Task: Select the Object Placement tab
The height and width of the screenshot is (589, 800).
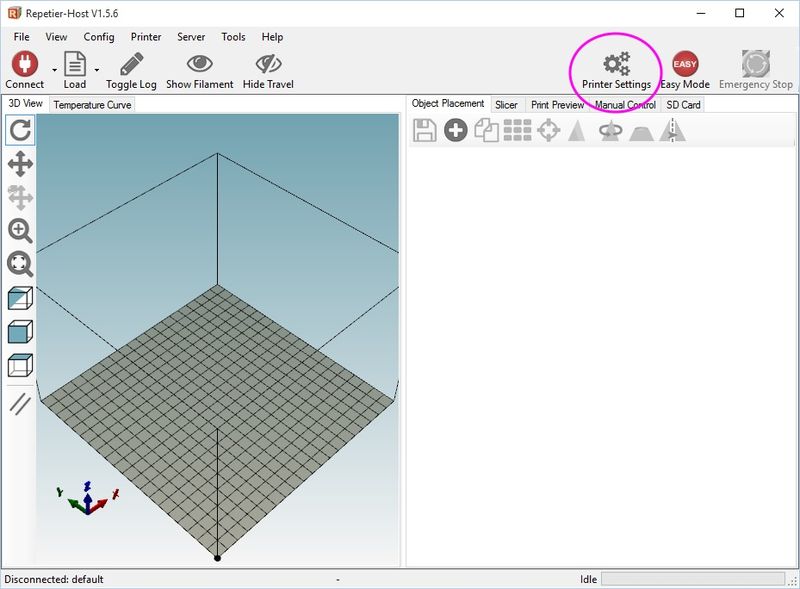Action: click(448, 104)
